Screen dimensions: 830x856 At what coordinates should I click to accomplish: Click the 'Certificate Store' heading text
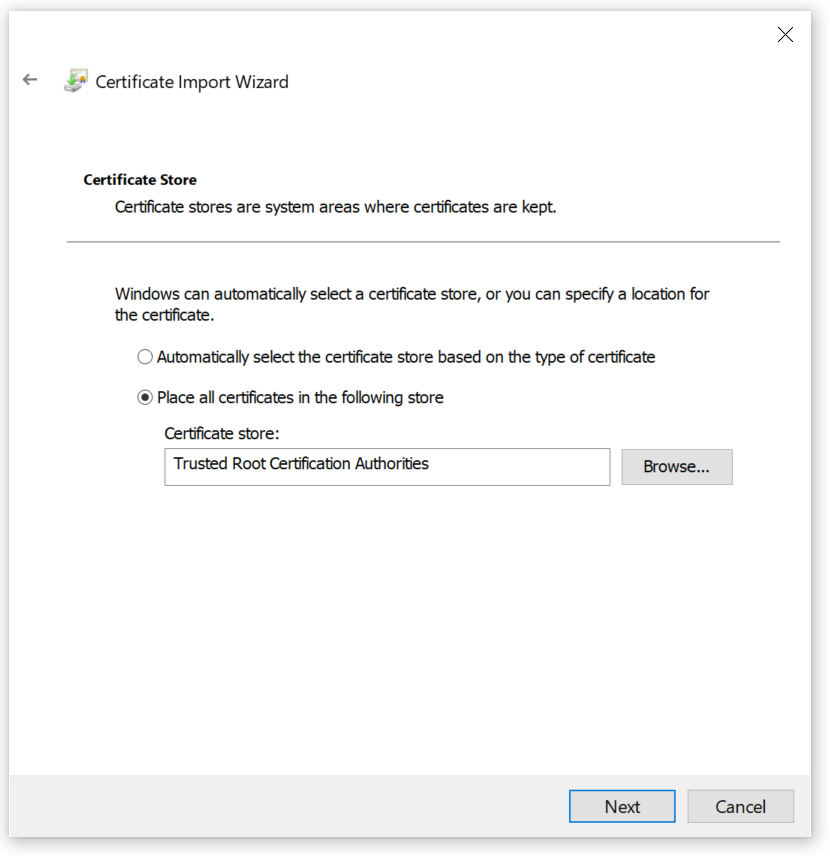click(x=140, y=180)
